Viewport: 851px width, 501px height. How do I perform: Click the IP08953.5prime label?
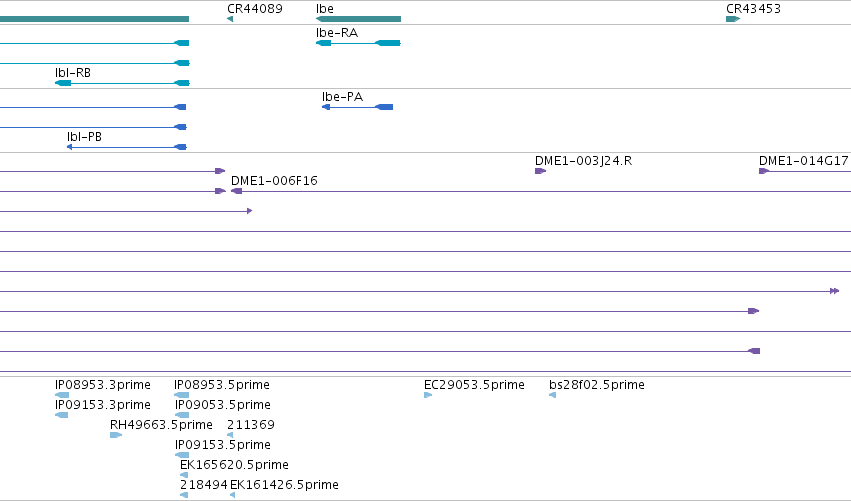point(221,385)
